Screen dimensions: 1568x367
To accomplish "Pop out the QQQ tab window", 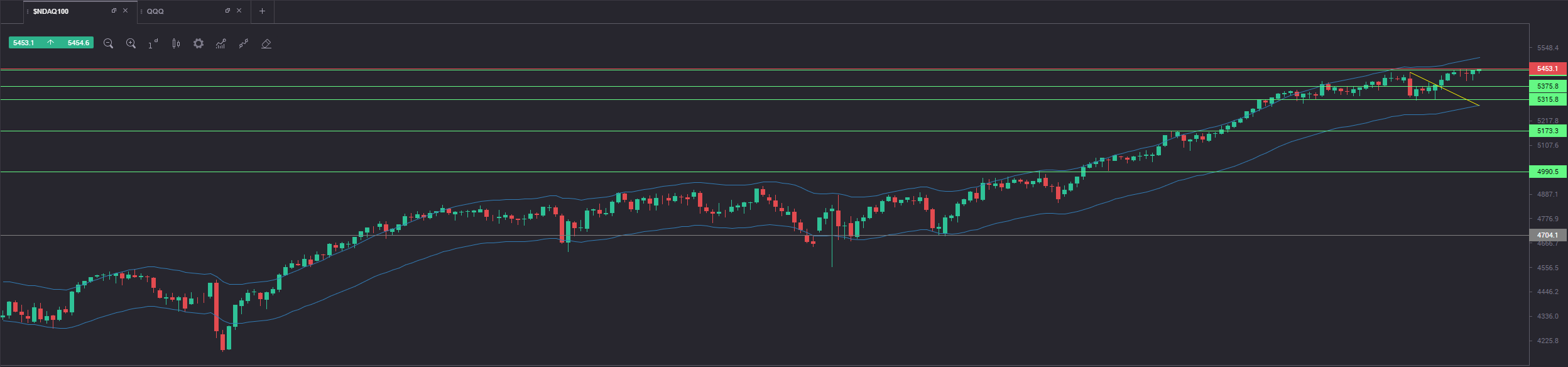I will click(227, 11).
